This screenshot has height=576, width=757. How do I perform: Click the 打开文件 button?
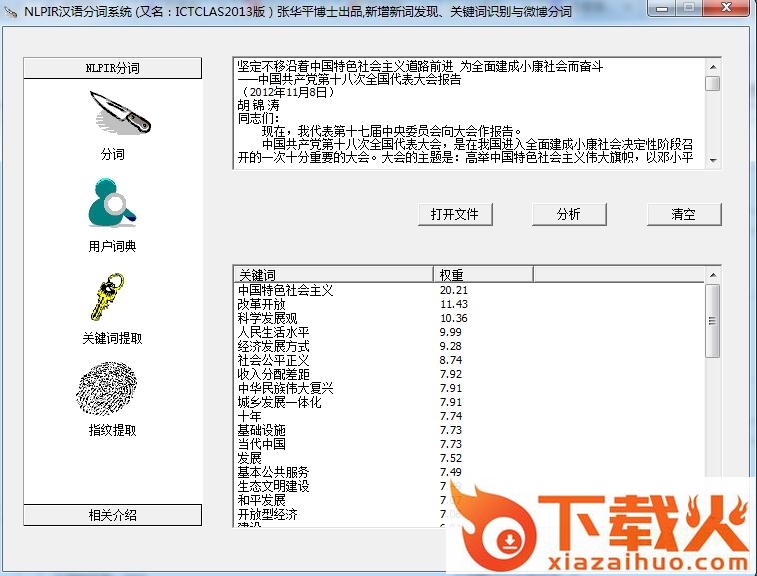(455, 214)
